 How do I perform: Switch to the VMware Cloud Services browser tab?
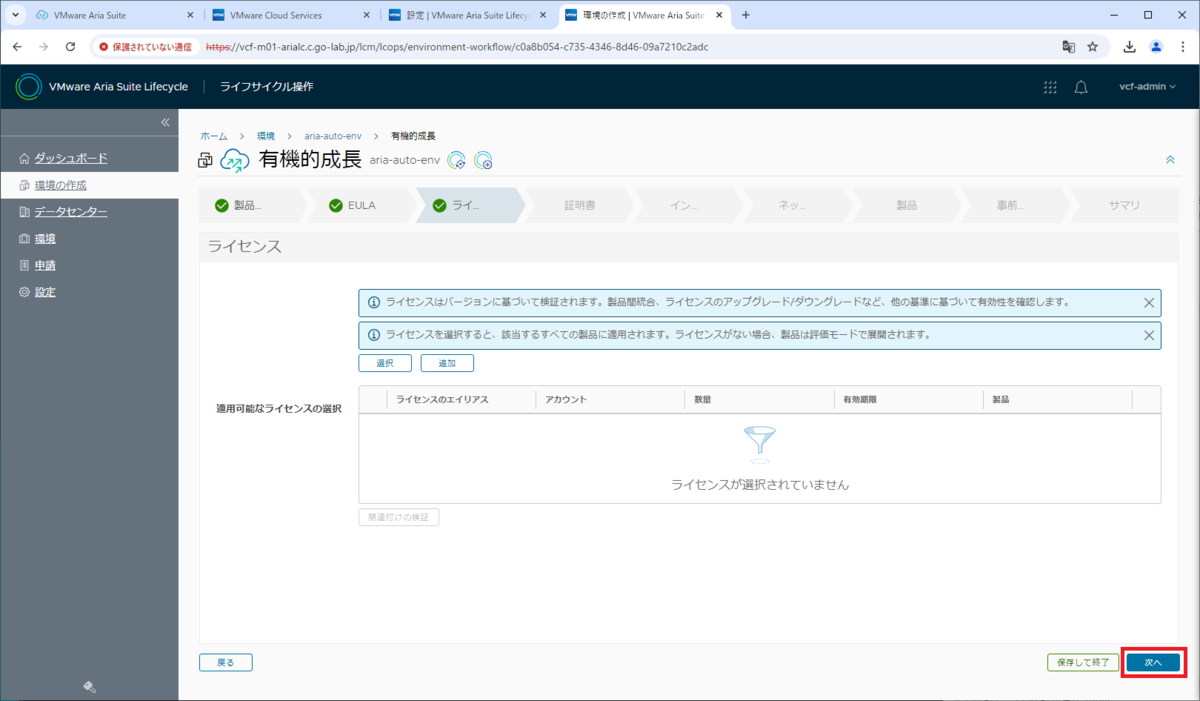pyautogui.click(x=289, y=15)
